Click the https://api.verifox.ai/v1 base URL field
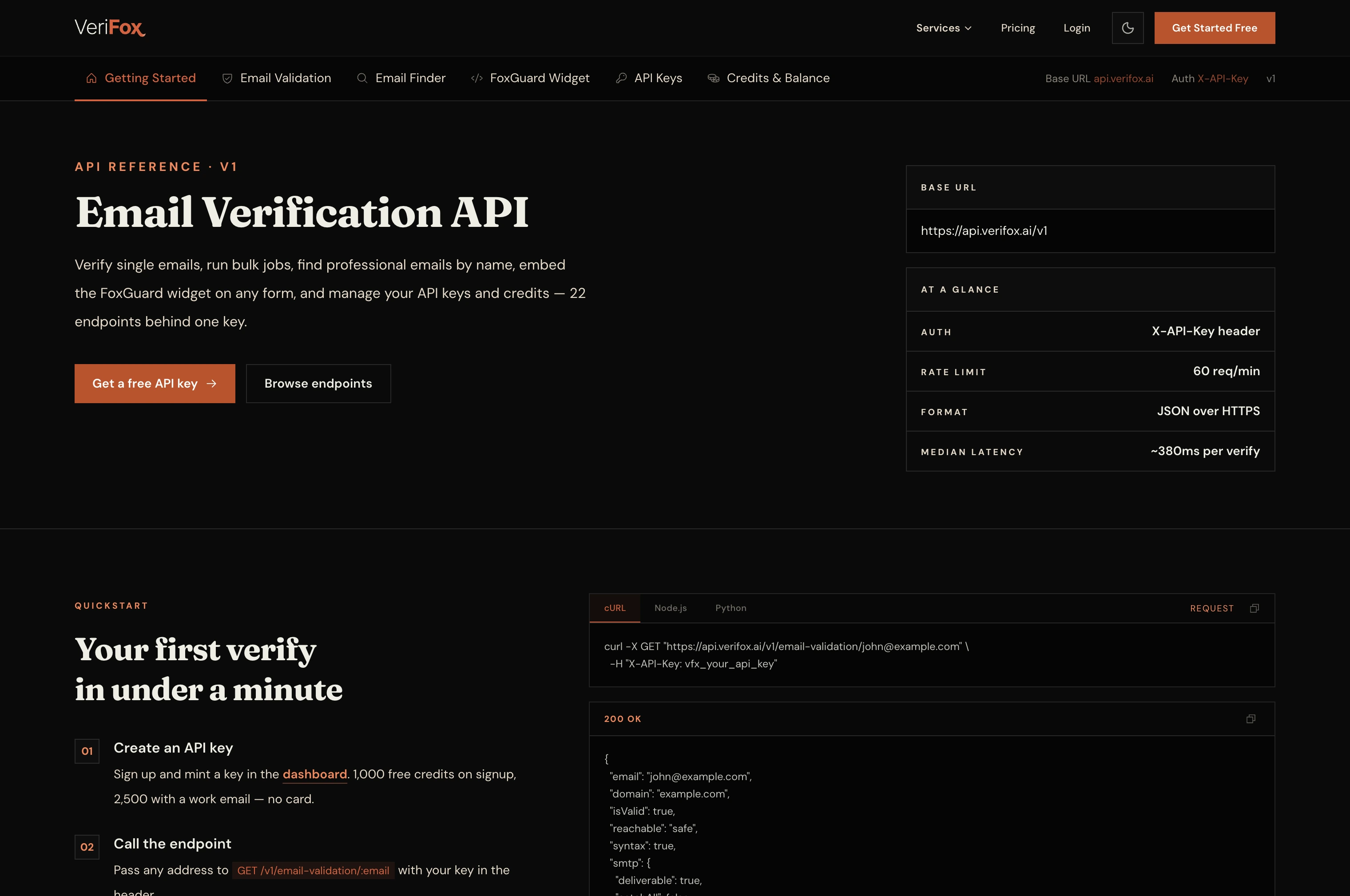 1090,231
